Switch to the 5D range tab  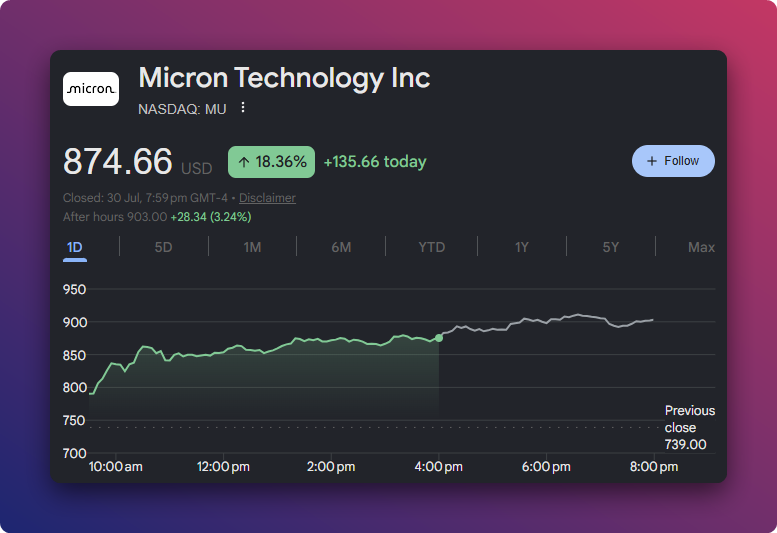coord(164,247)
